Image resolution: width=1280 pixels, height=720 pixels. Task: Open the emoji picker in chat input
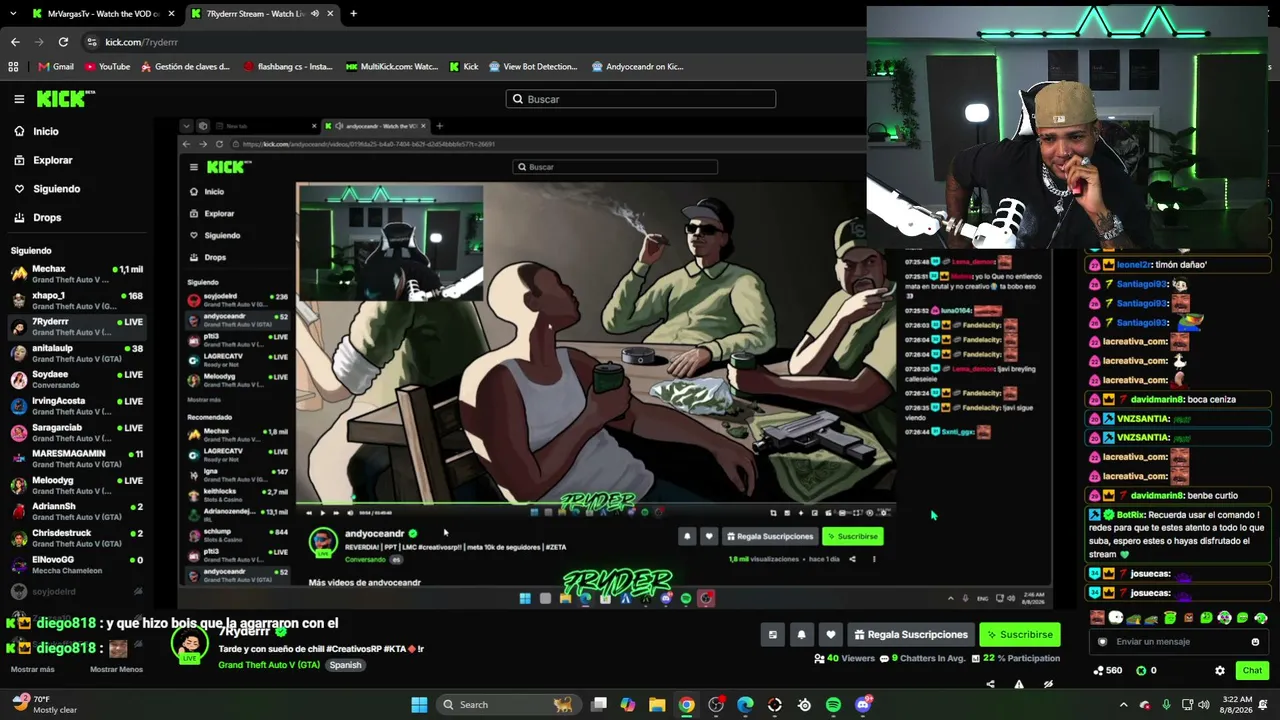click(1255, 642)
